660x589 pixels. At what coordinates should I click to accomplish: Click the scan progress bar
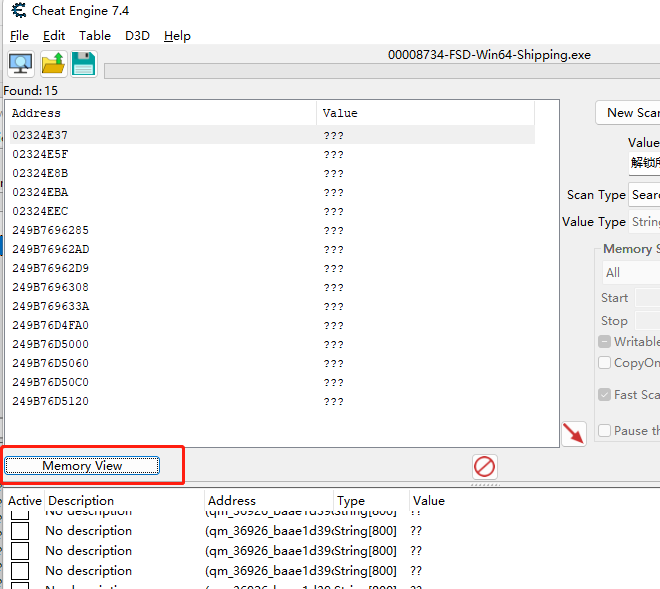pos(382,71)
